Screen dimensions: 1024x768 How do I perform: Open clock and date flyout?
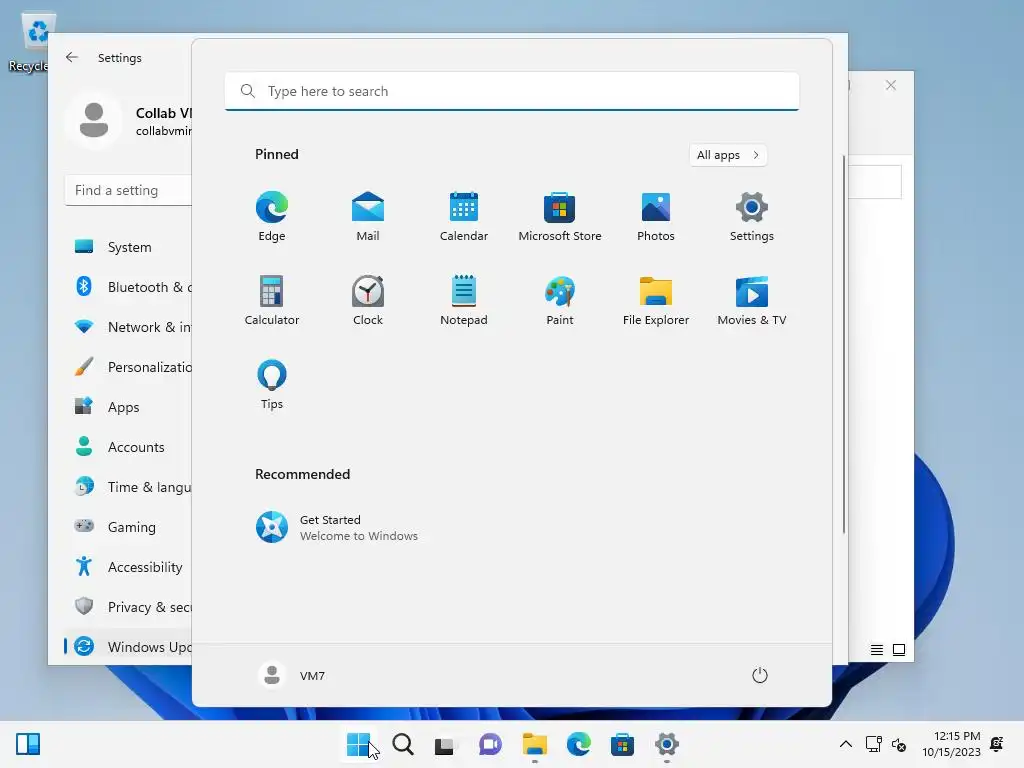point(952,744)
